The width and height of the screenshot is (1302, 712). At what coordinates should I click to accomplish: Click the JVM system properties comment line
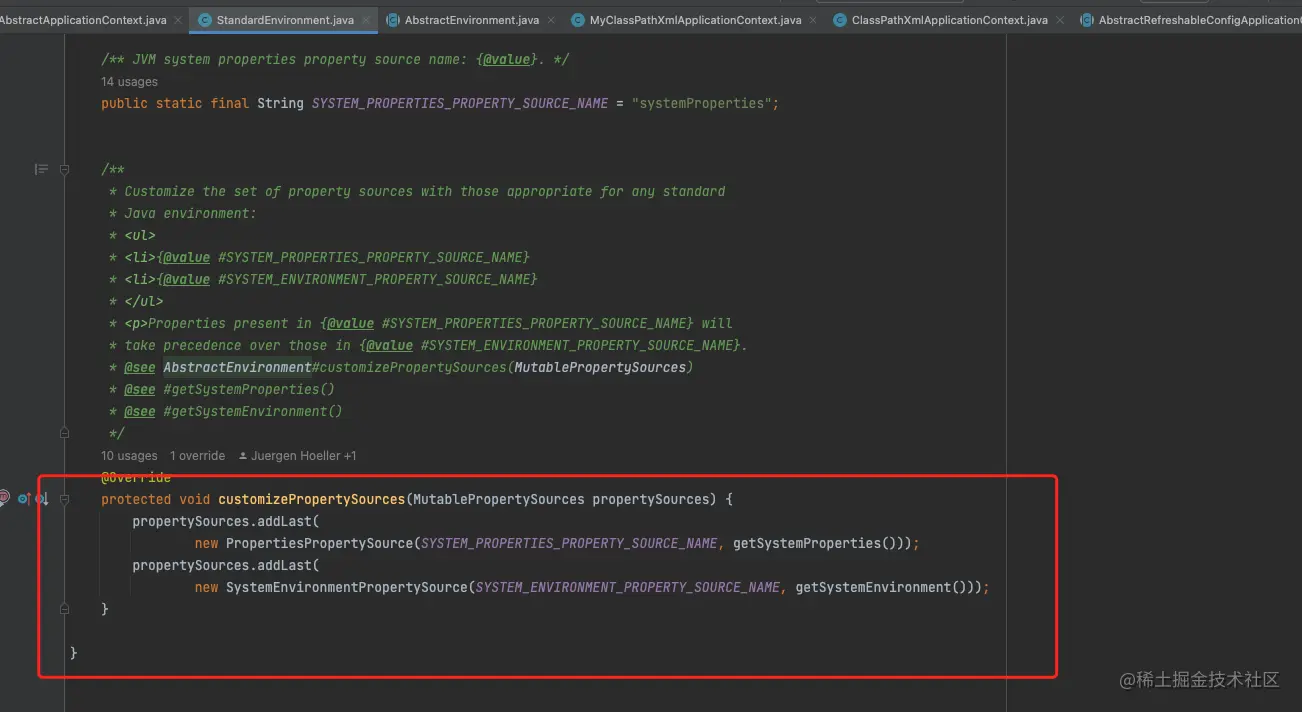pyautogui.click(x=335, y=59)
